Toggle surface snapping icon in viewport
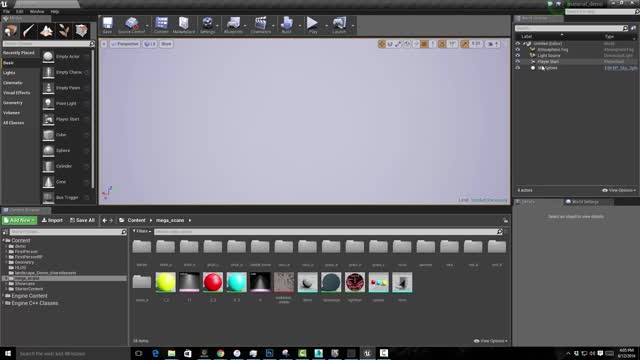Image resolution: width=640 pixels, height=360 pixels. pyautogui.click(x=416, y=44)
